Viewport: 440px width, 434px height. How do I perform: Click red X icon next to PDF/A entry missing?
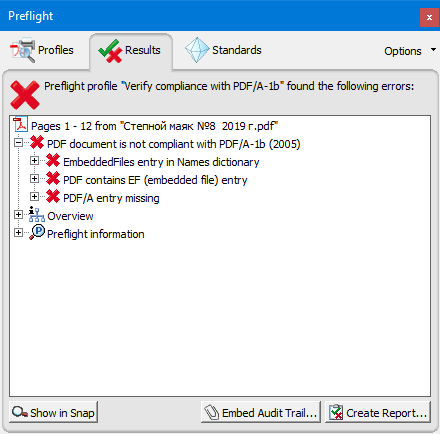tap(53, 197)
